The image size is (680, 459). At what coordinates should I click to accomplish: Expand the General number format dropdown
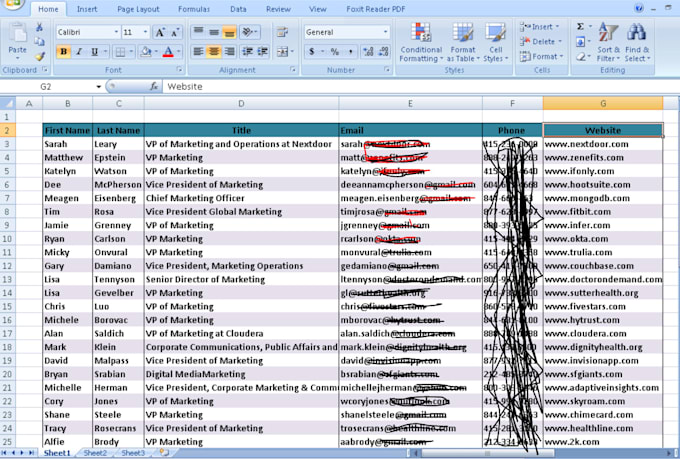(x=385, y=32)
